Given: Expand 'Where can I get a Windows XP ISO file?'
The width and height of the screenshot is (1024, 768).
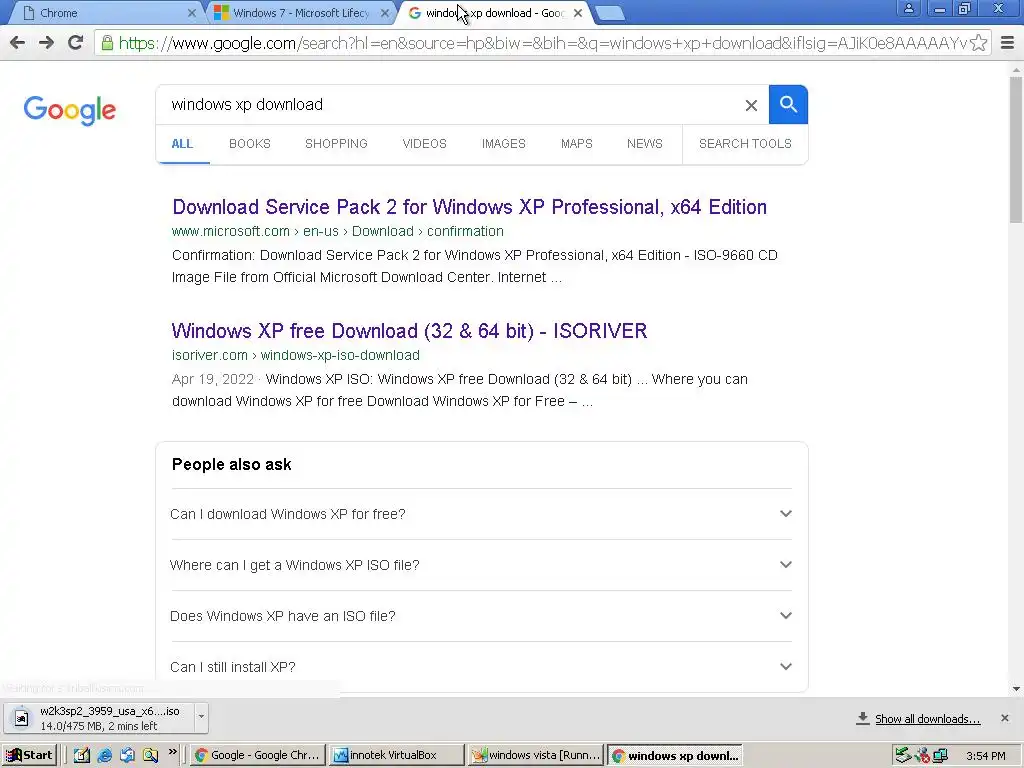Looking at the screenshot, I should point(481,565).
